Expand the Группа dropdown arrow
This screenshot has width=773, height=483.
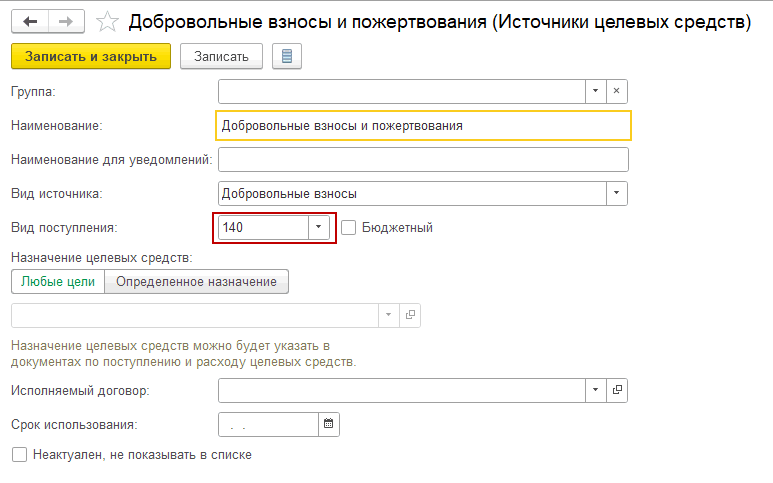(x=596, y=91)
